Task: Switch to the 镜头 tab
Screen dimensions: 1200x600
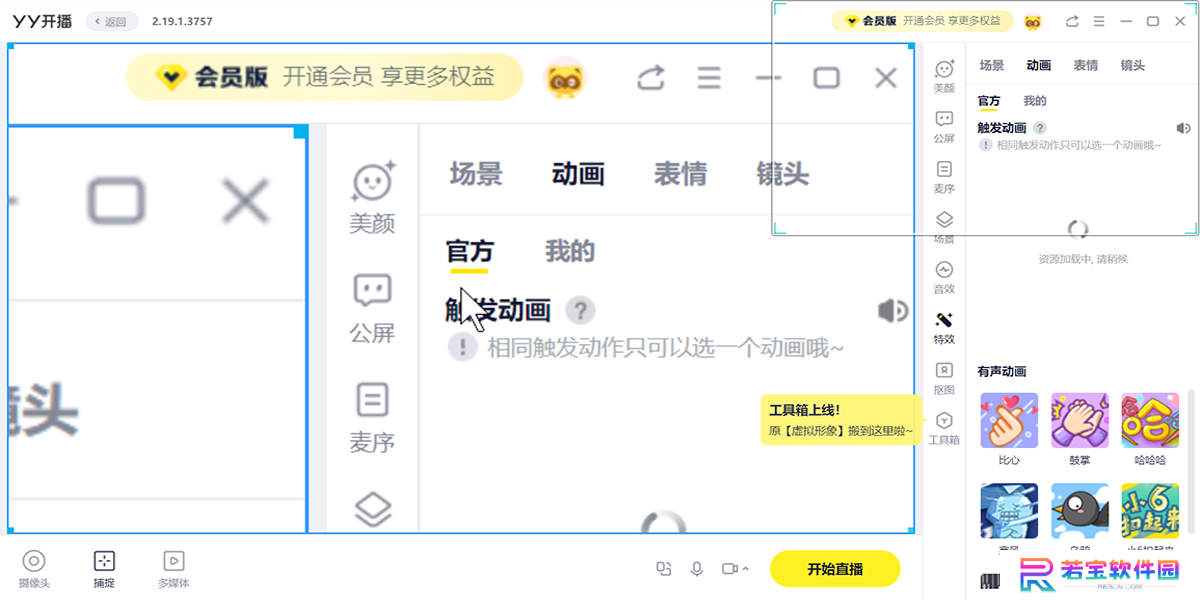Action: (x=1133, y=65)
